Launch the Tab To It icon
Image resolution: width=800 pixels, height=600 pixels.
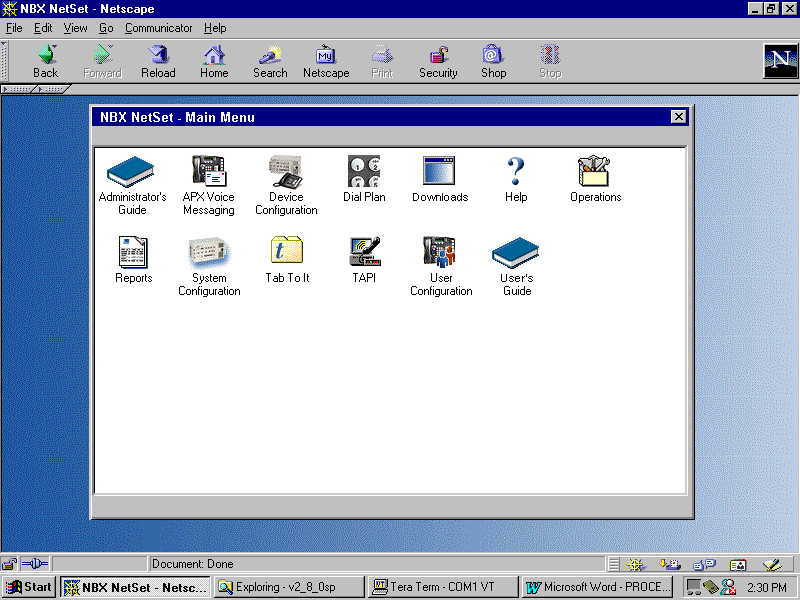(x=287, y=251)
